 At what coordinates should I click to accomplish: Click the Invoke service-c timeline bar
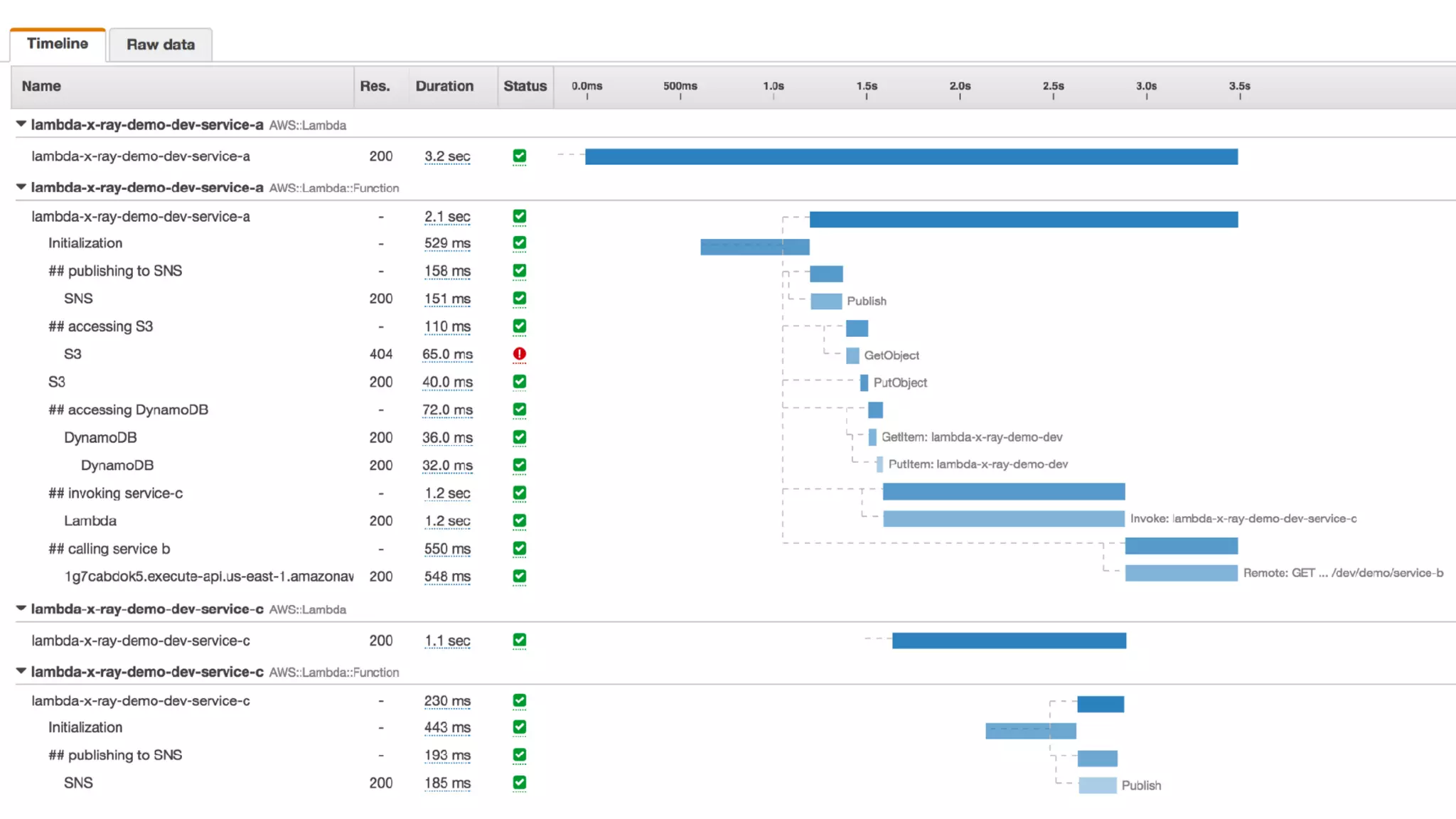click(x=1003, y=519)
